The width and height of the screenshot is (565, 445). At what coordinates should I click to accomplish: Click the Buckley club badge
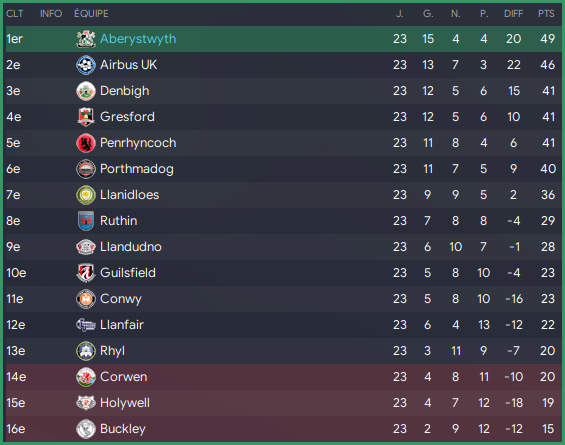tap(86, 429)
